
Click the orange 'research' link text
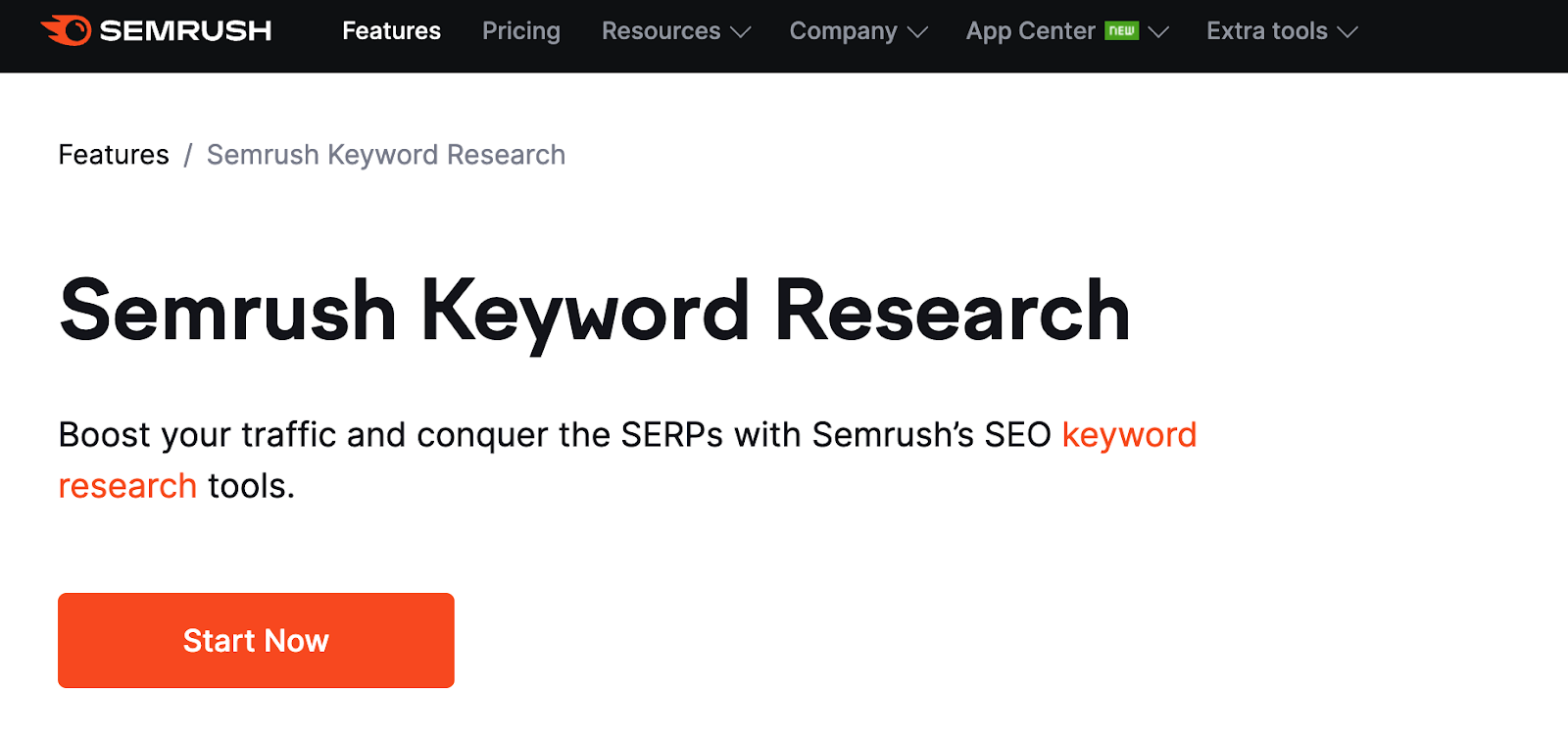[x=127, y=486]
